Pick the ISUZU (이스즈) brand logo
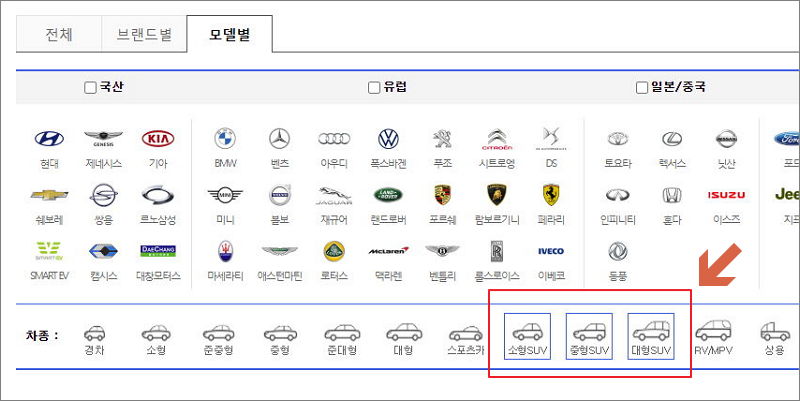The width and height of the screenshot is (800, 401). click(x=727, y=195)
